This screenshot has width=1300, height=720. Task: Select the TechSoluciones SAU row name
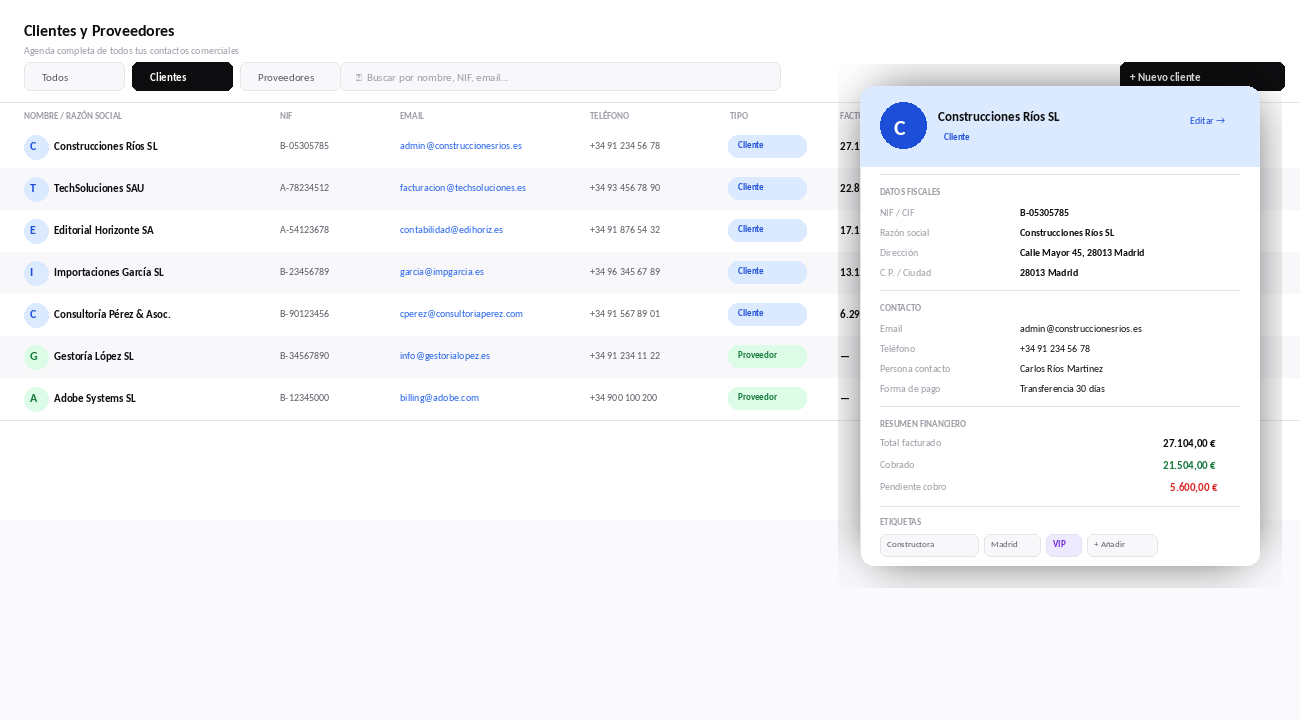click(99, 188)
